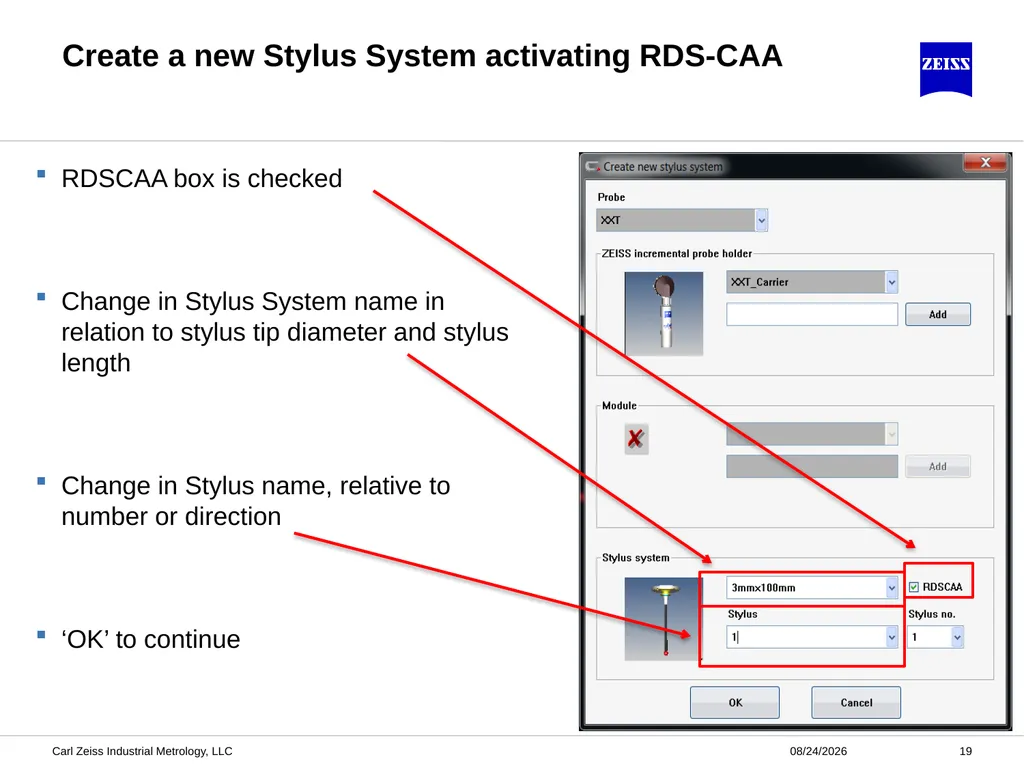
Task: Click the probe holder thumbnail image
Action: 664,313
